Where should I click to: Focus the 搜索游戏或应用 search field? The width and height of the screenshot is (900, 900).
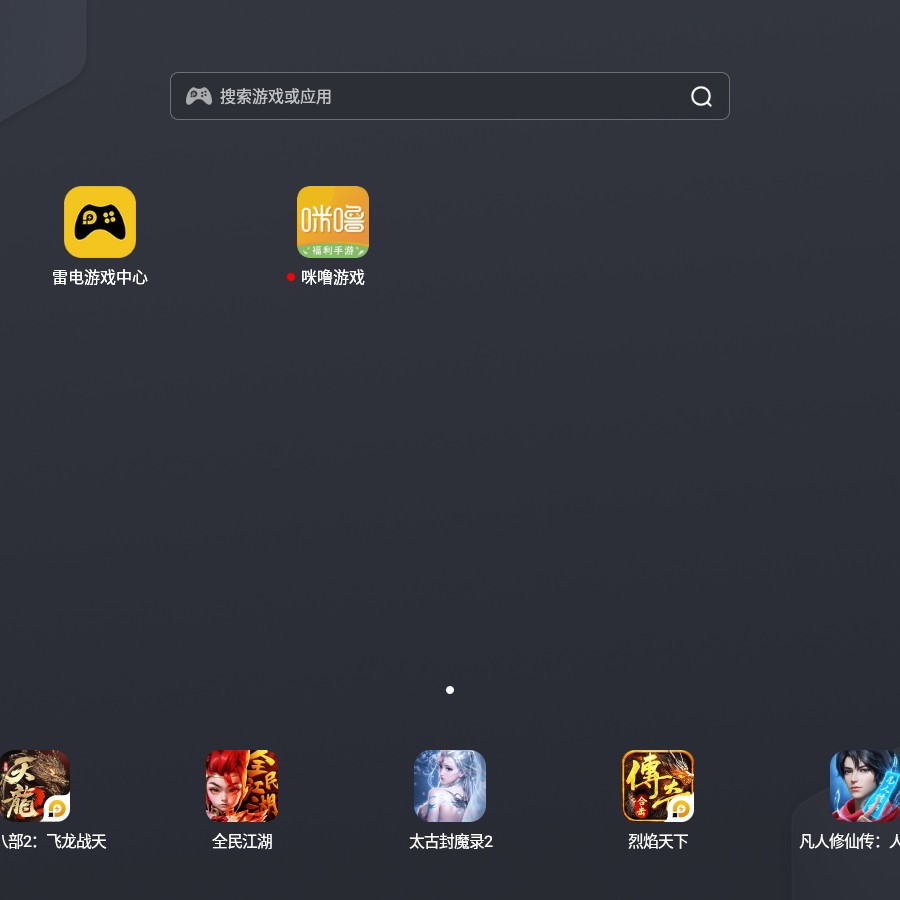[x=450, y=96]
